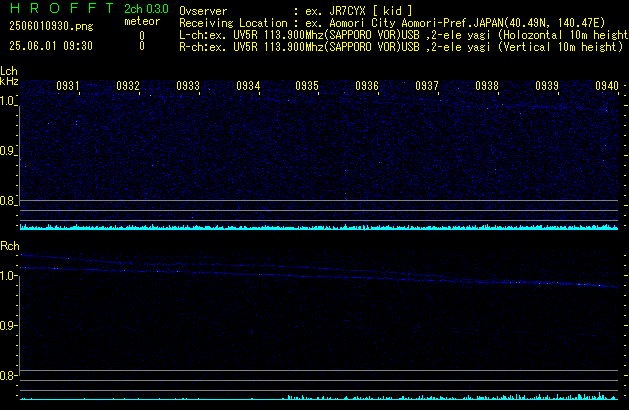Click the 0937 time marker
629x410 pixels.
pyautogui.click(x=427, y=86)
